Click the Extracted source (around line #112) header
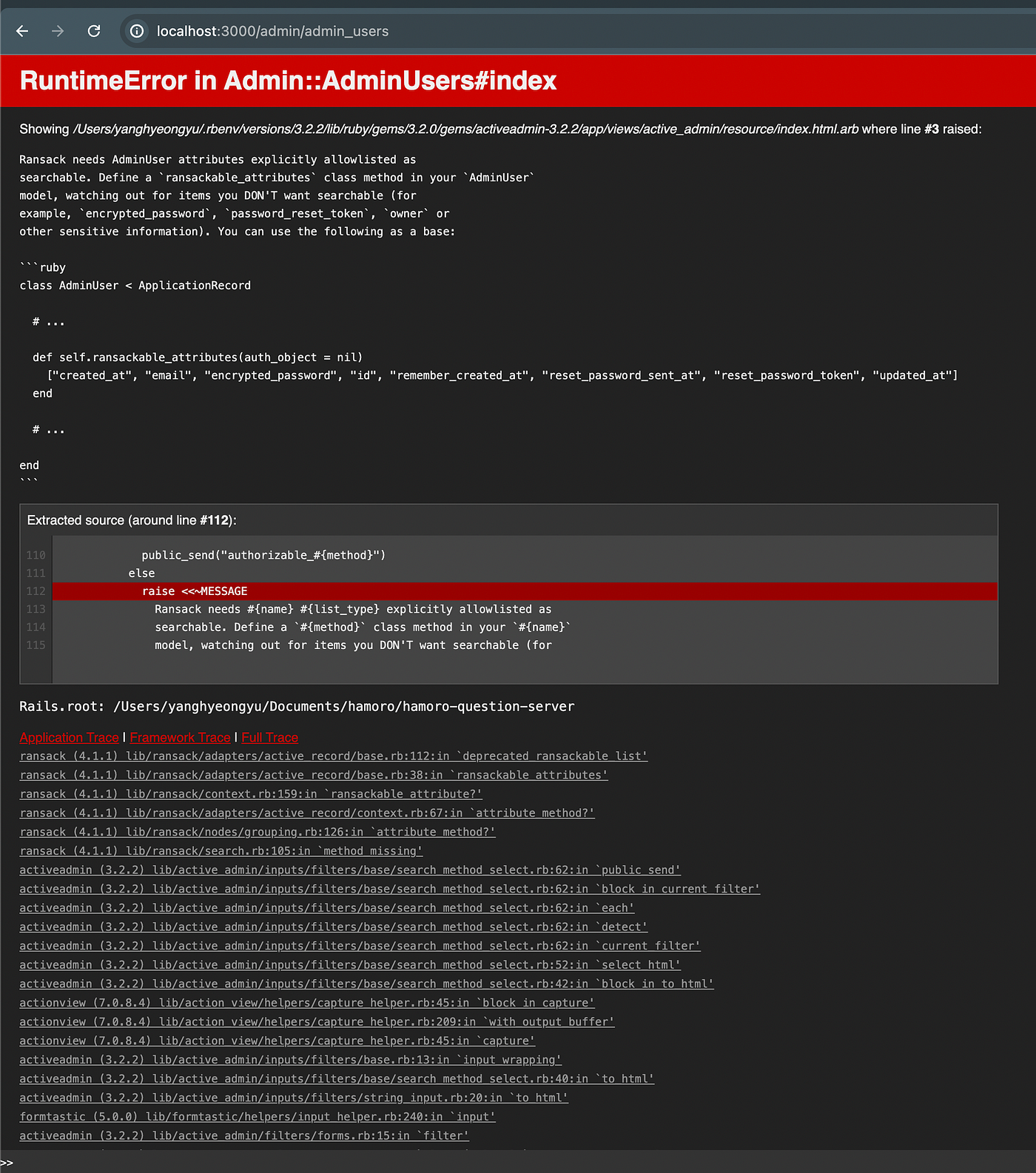The image size is (1036, 1173). (x=132, y=520)
